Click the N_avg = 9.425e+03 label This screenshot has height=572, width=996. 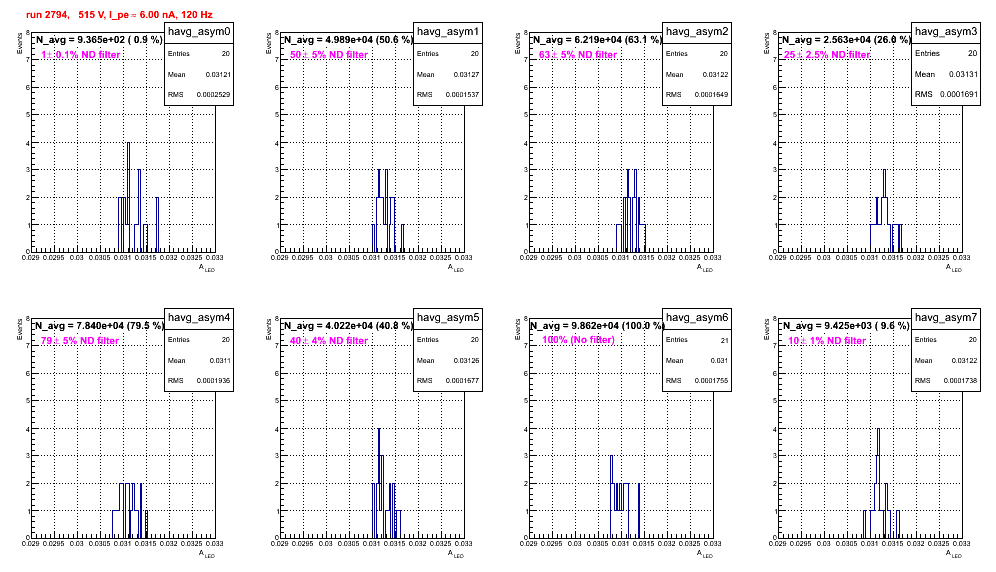point(846,325)
